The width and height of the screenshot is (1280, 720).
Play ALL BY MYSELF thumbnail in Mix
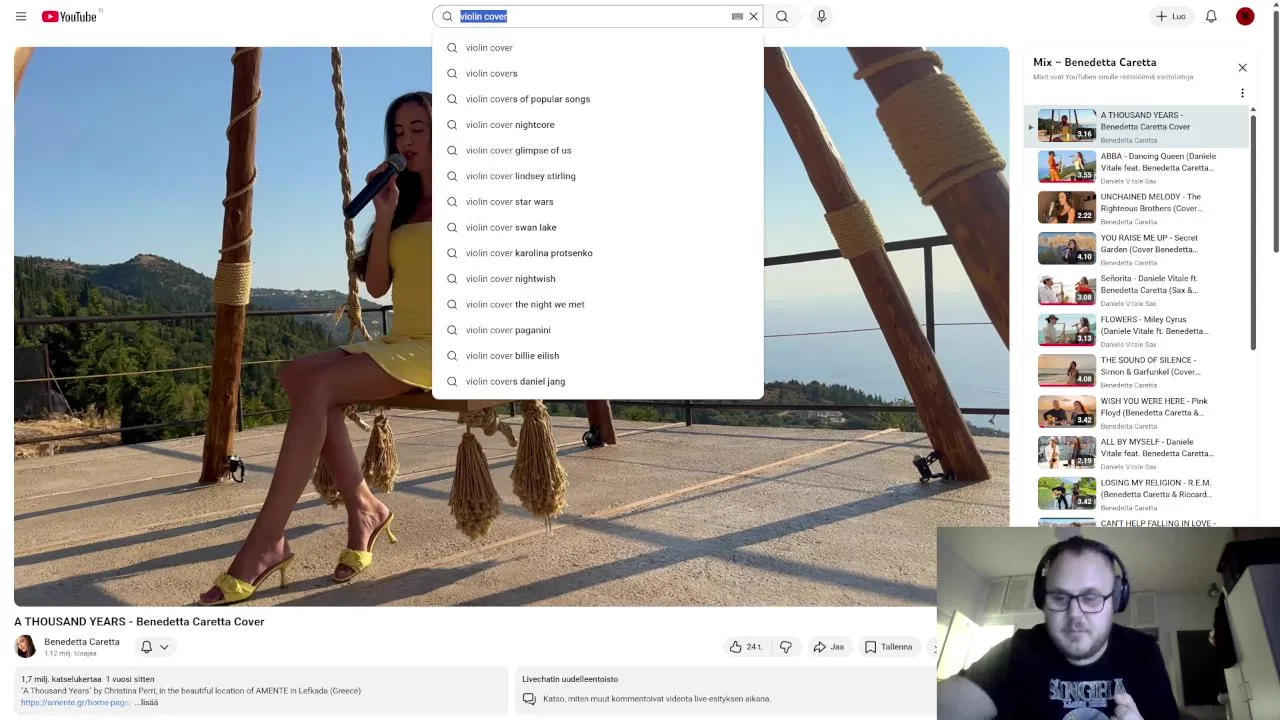point(1066,452)
